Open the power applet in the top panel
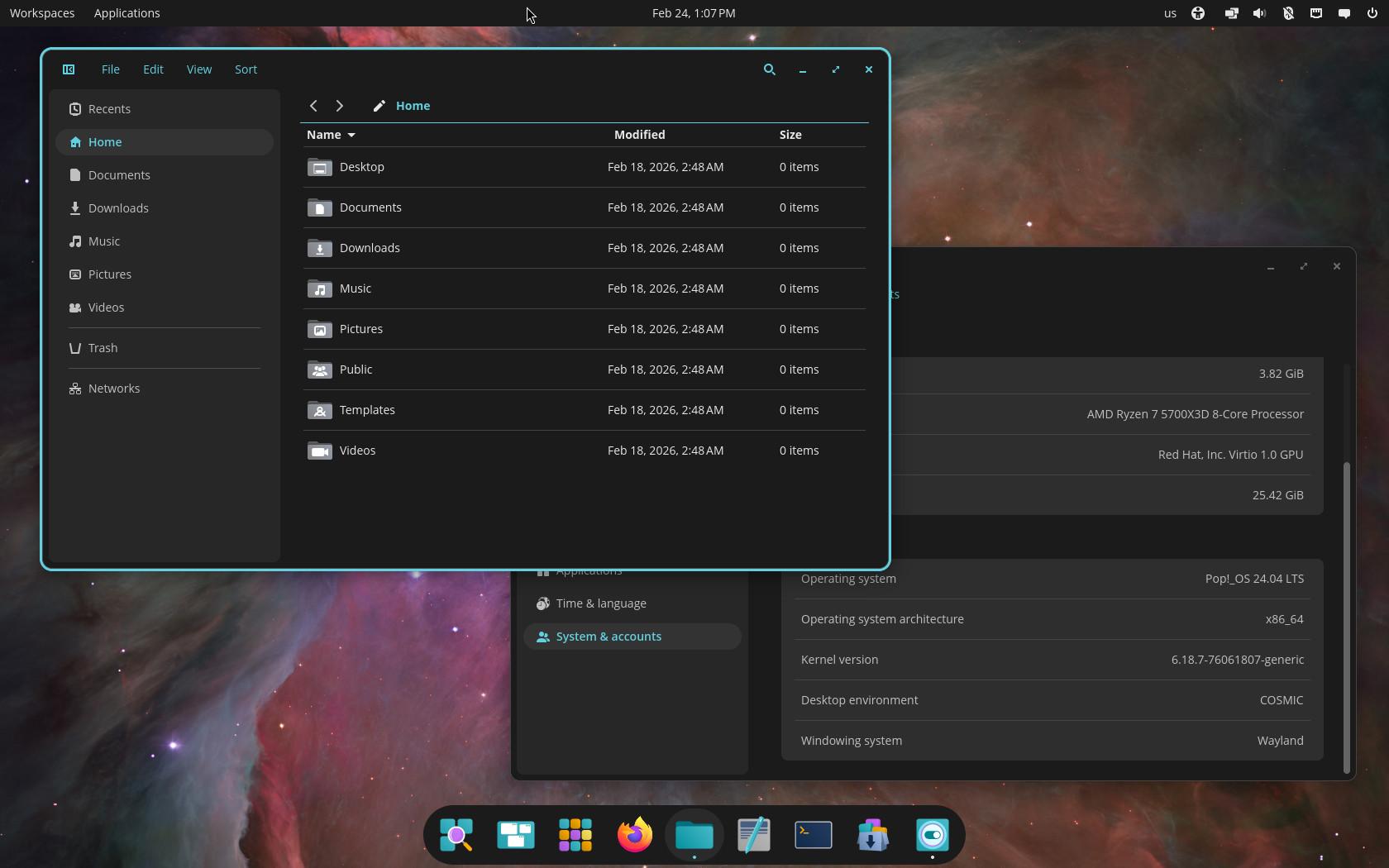This screenshot has width=1389, height=868. (1371, 13)
